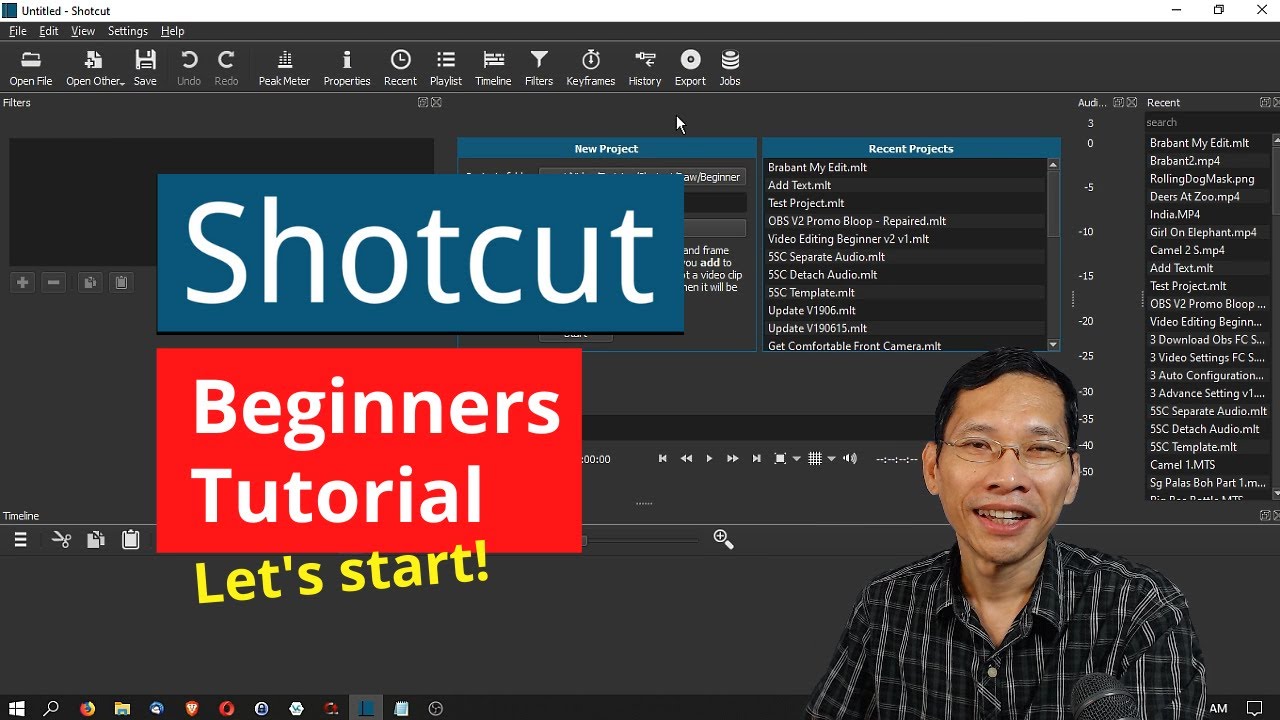Viewport: 1280px width, 720px height.
Task: Open the timeline hamburger menu
Action: [20, 540]
